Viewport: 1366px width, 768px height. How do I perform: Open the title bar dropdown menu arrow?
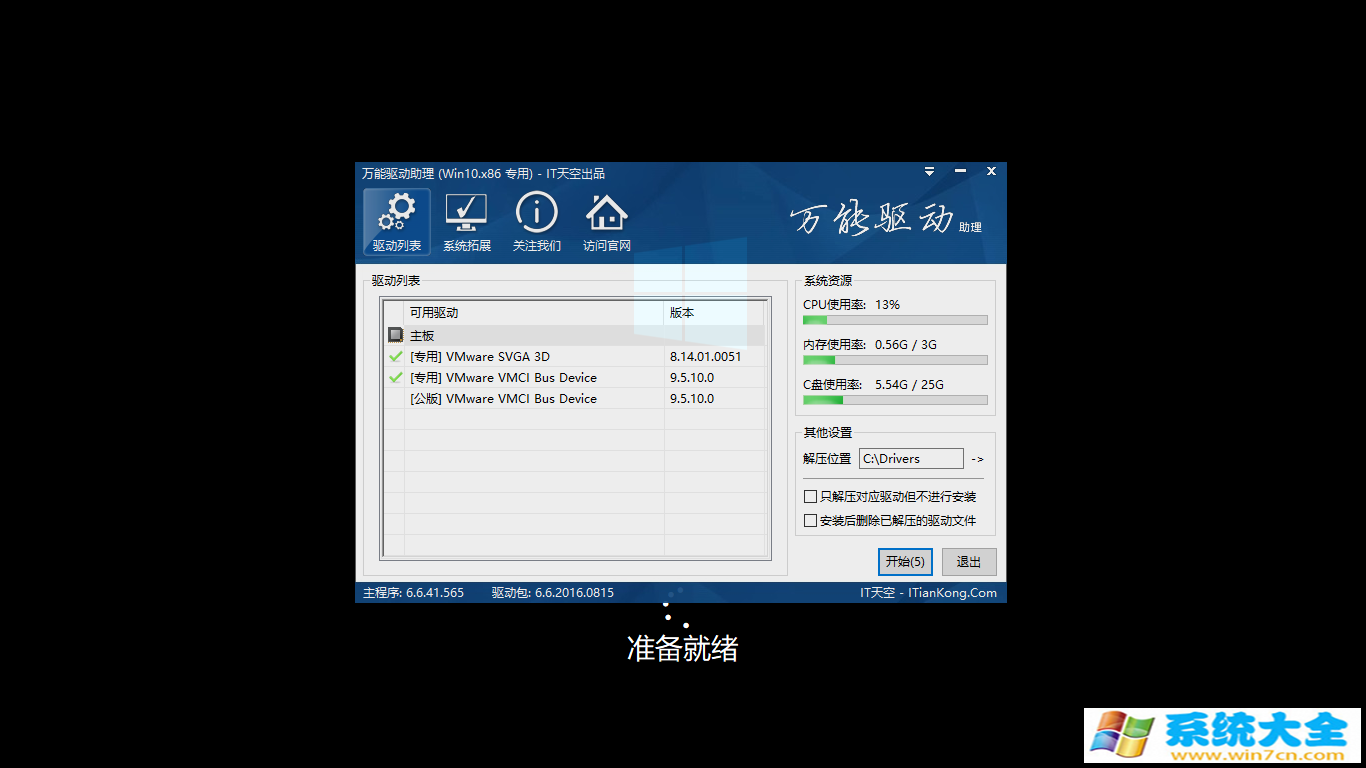coord(929,172)
